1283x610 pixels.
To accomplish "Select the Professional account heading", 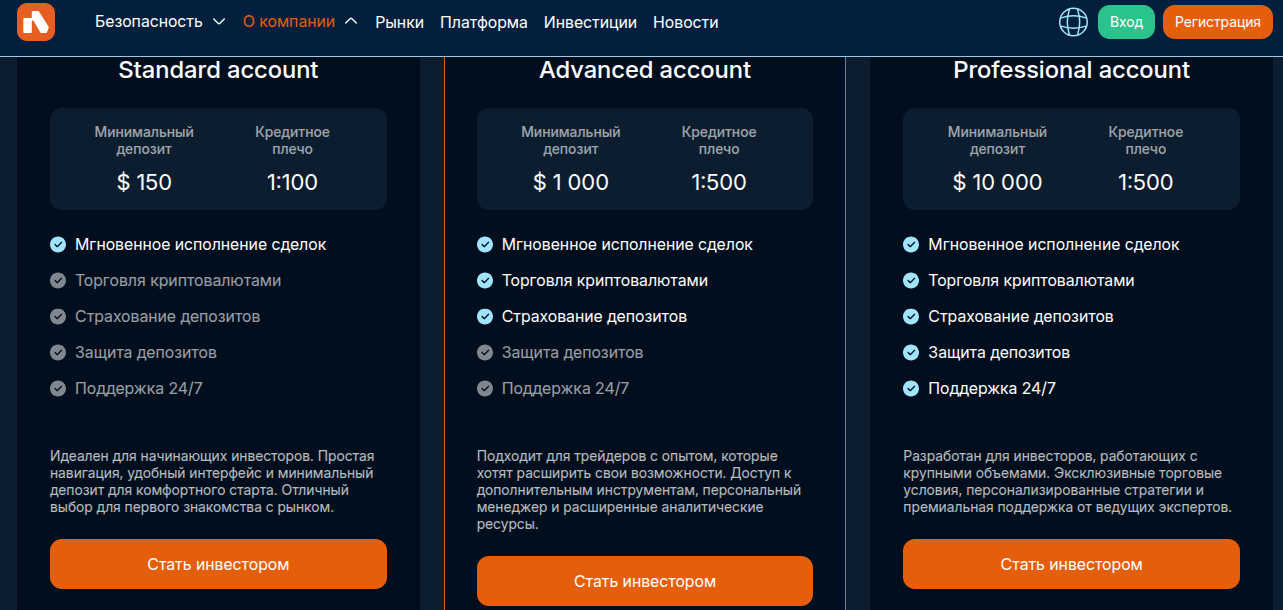I will tap(1071, 70).
